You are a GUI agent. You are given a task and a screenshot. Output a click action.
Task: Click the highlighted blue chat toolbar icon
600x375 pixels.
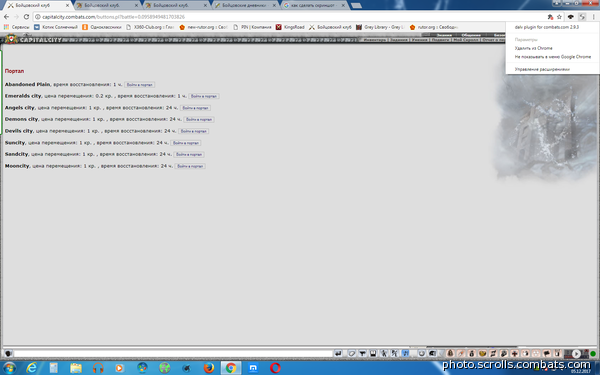405,354
